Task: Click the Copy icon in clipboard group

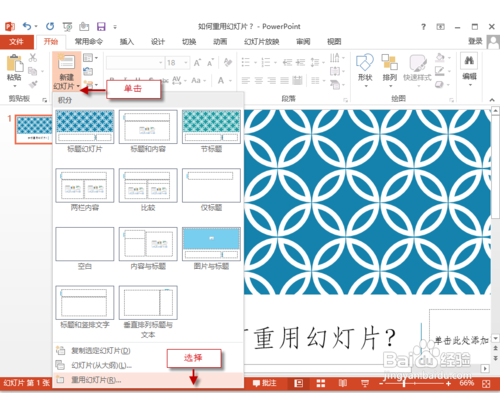Action: point(32,71)
